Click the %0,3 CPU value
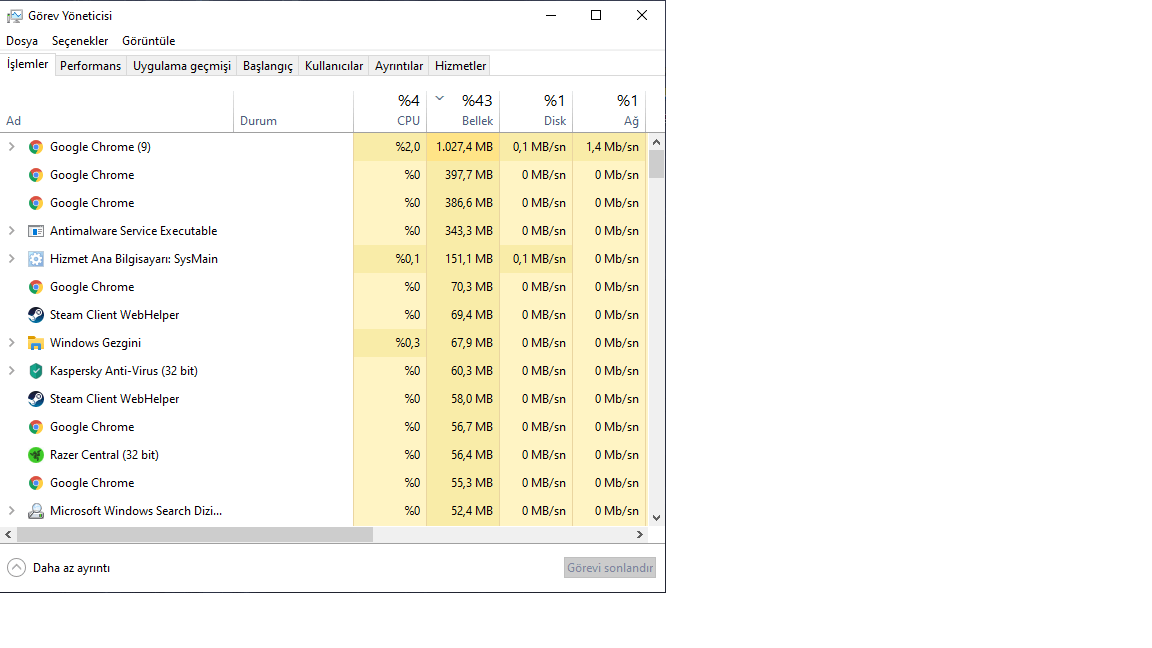 [x=408, y=343]
